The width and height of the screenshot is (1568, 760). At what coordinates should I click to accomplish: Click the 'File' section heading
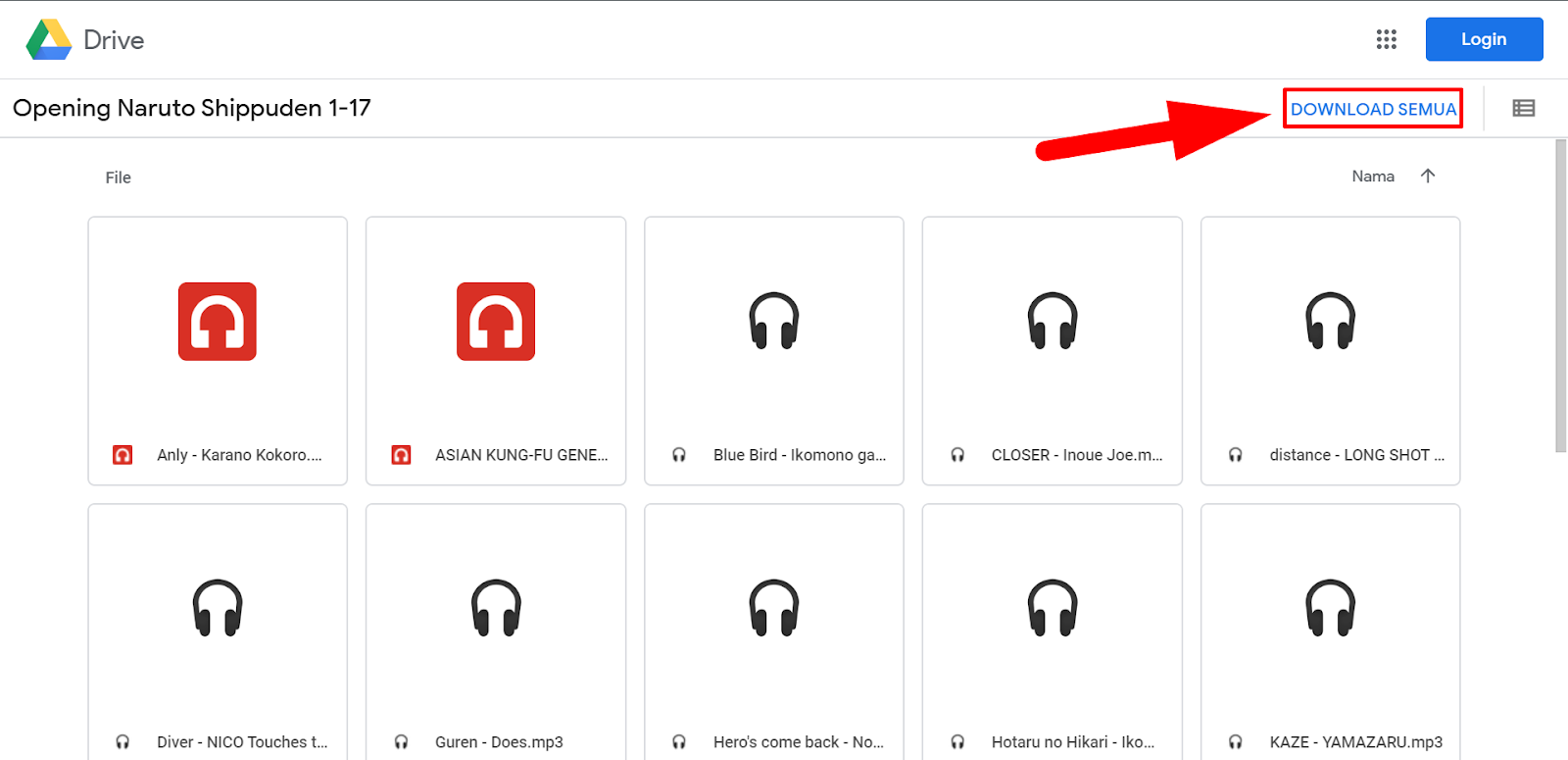[x=118, y=177]
